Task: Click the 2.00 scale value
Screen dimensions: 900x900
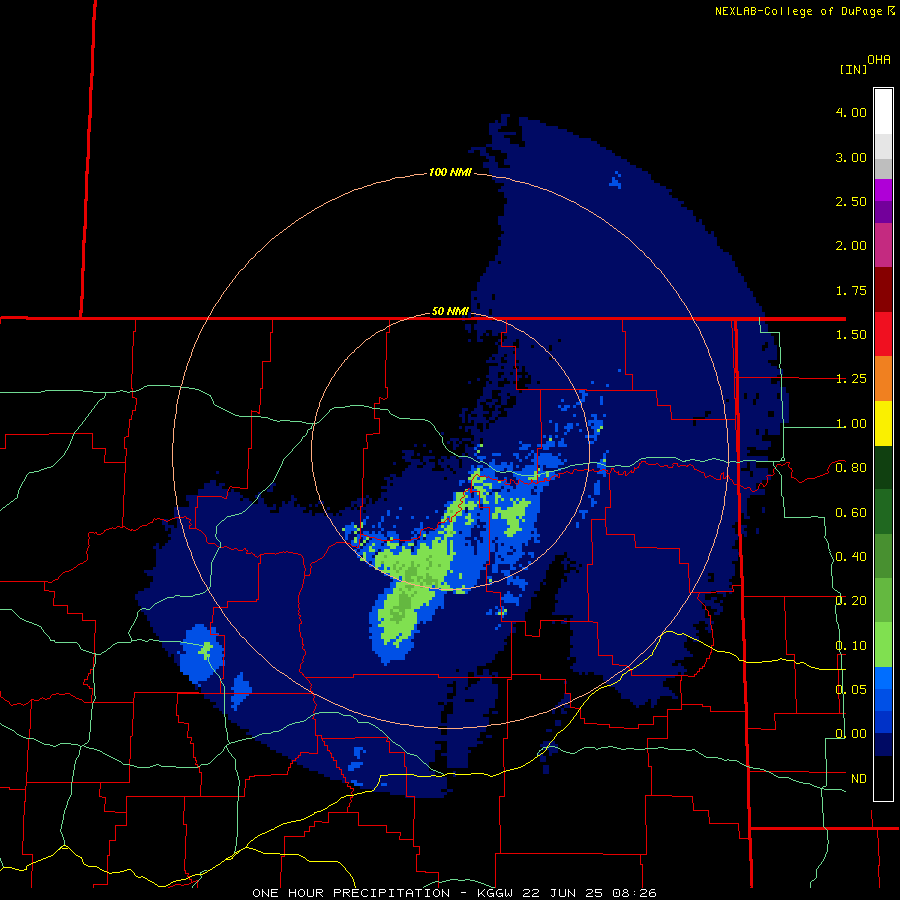Action: [x=851, y=246]
